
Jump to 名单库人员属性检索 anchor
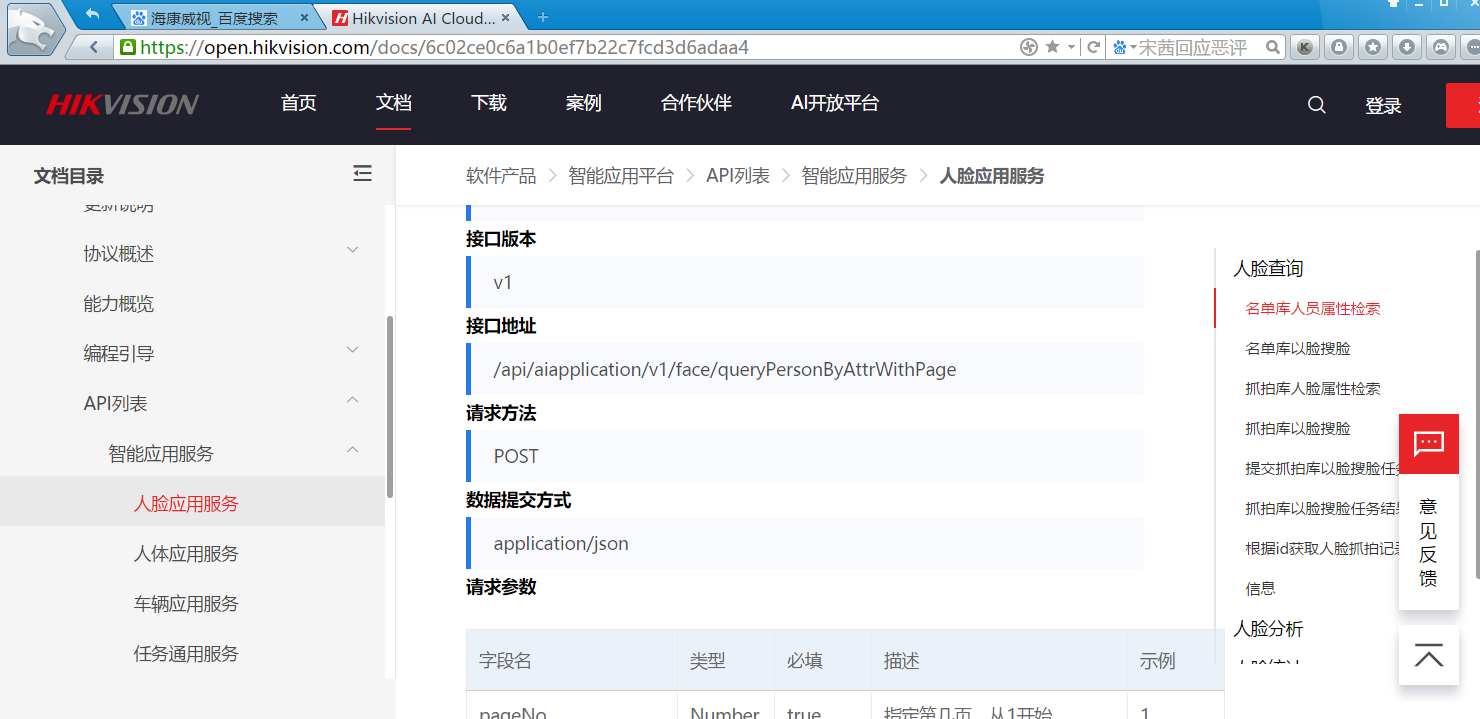pyautogui.click(x=1312, y=309)
